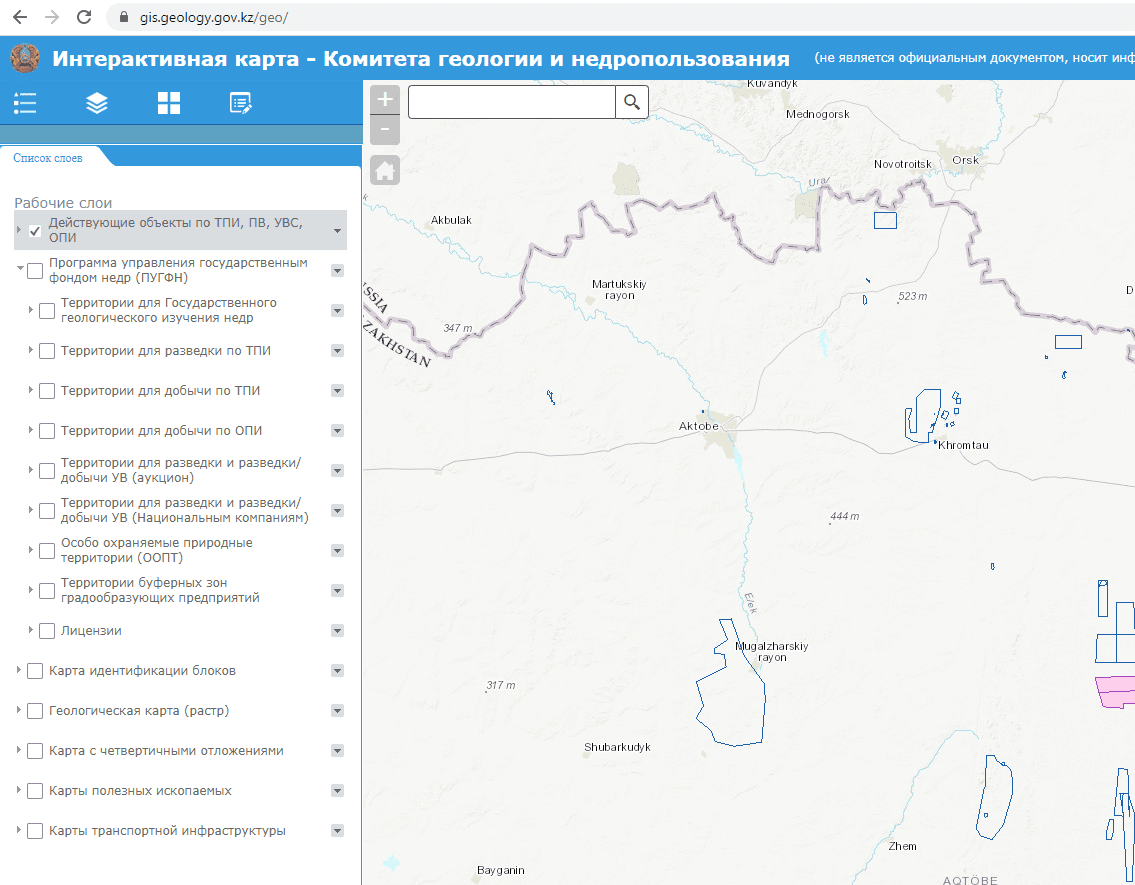Zoom out on the map
Image resolution: width=1135 pixels, height=885 pixels.
[x=385, y=130]
